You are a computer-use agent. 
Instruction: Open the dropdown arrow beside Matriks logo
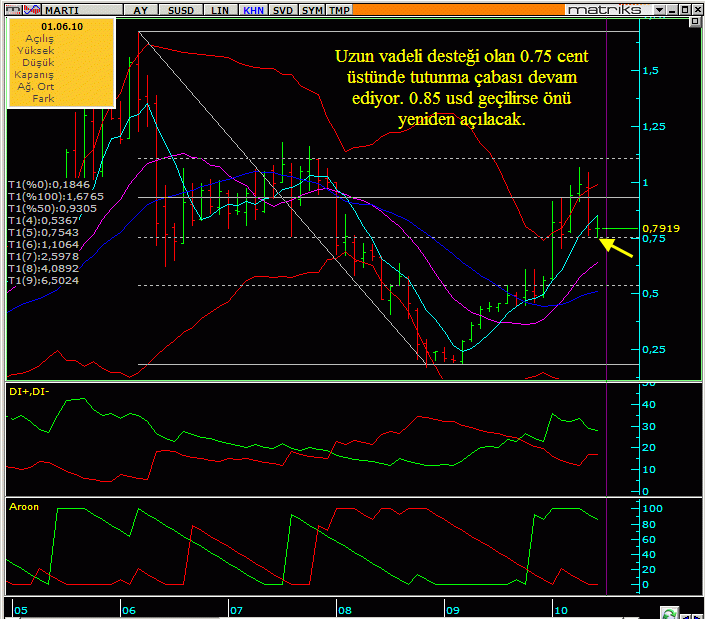658,9
